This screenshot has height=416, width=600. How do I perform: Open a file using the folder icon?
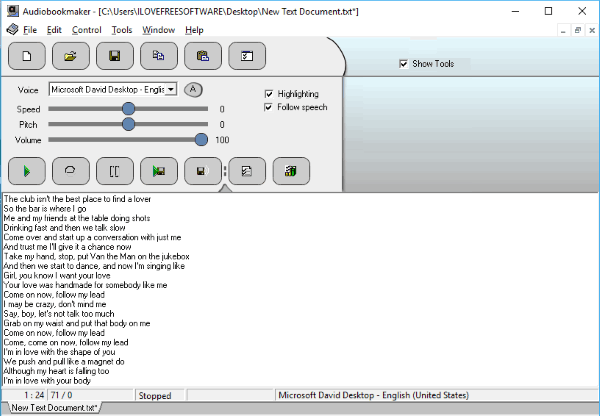pyautogui.click(x=71, y=56)
